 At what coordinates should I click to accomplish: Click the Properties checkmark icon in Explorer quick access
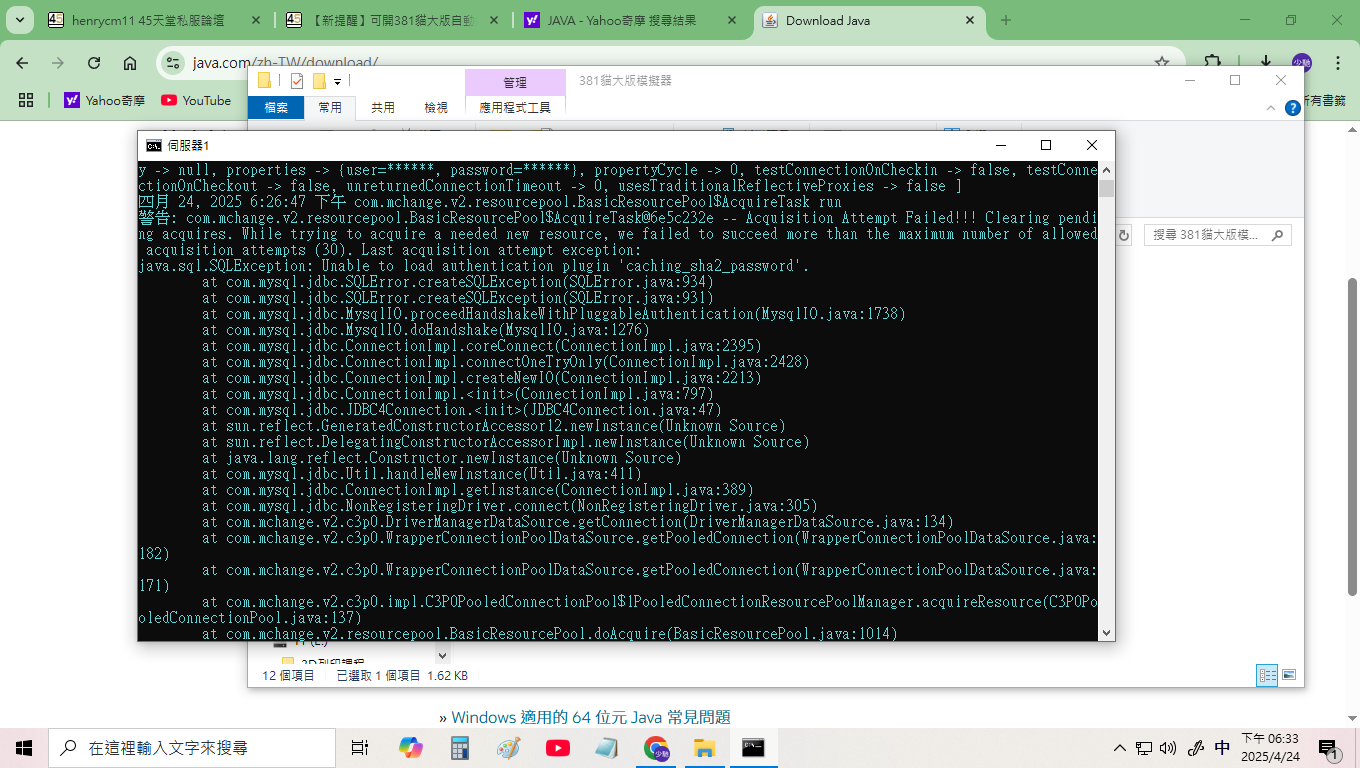click(x=297, y=81)
